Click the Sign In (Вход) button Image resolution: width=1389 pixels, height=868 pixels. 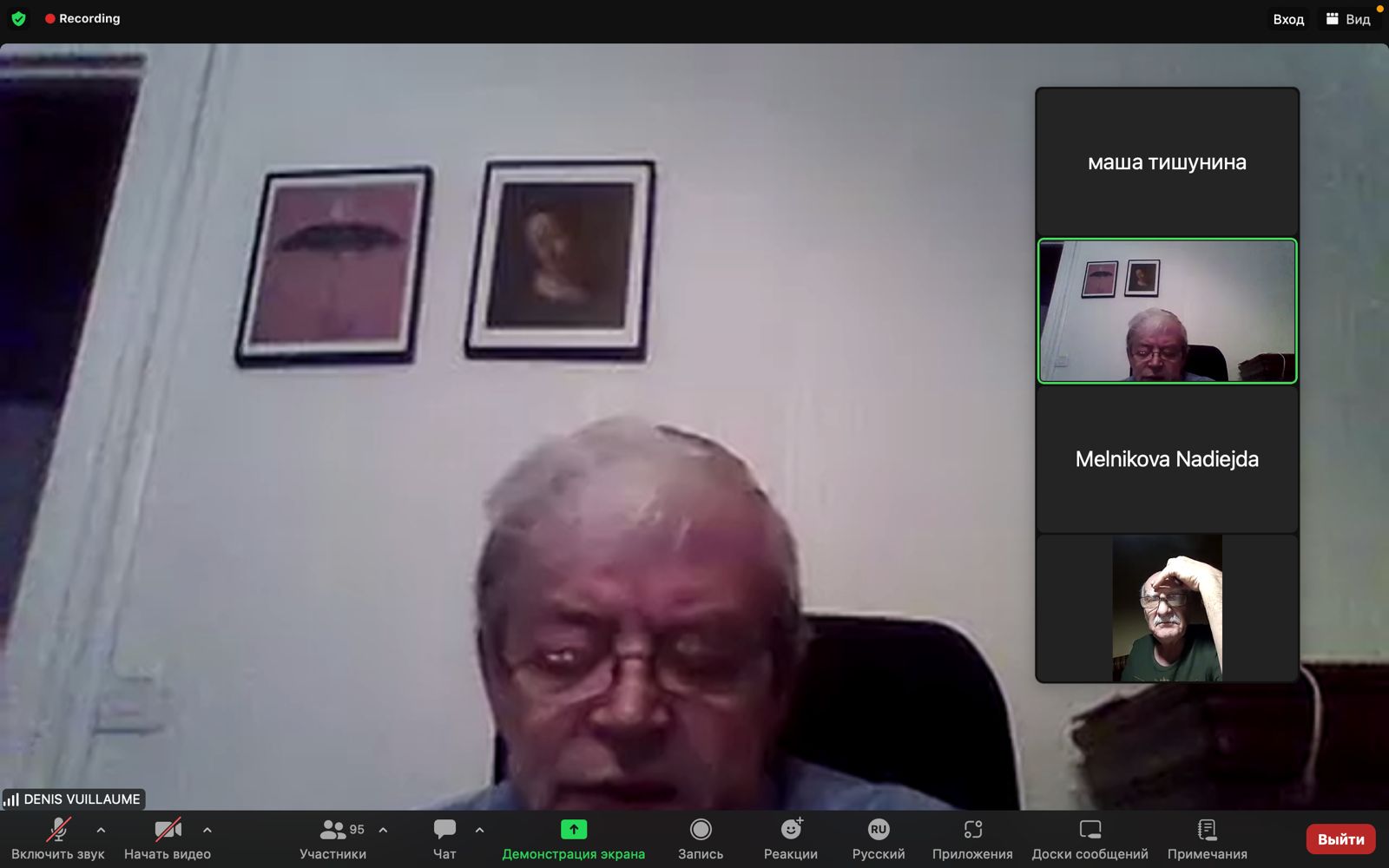pos(1288,19)
